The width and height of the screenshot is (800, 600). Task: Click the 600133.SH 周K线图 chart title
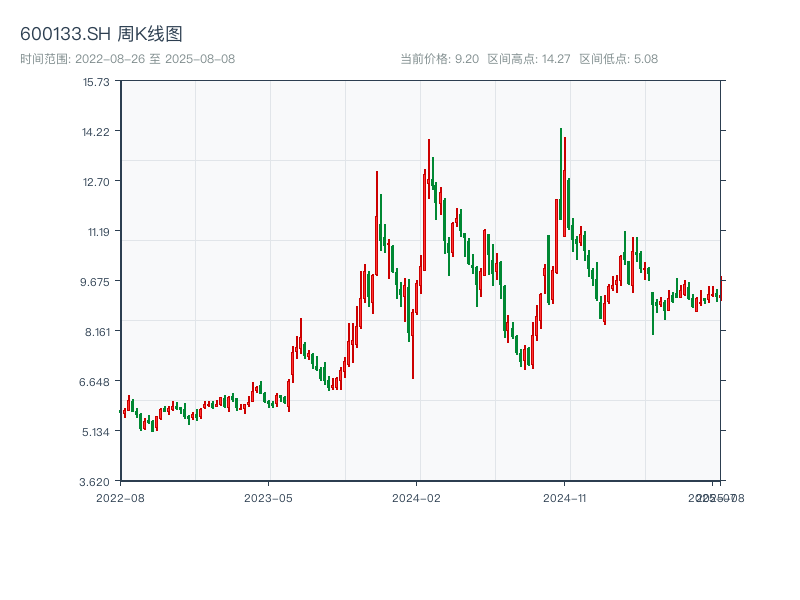[101, 35]
